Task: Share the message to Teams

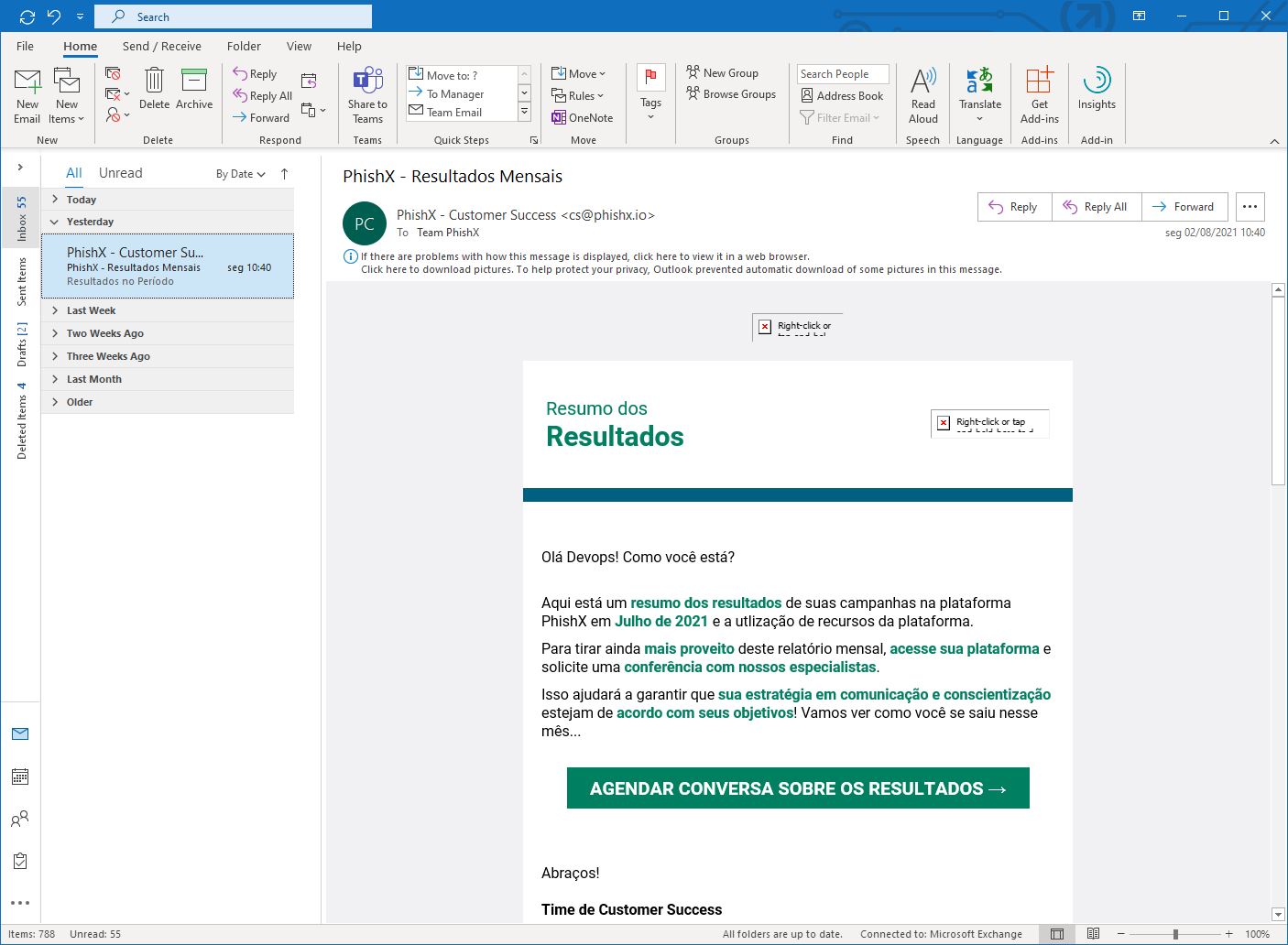Action: tap(367, 95)
